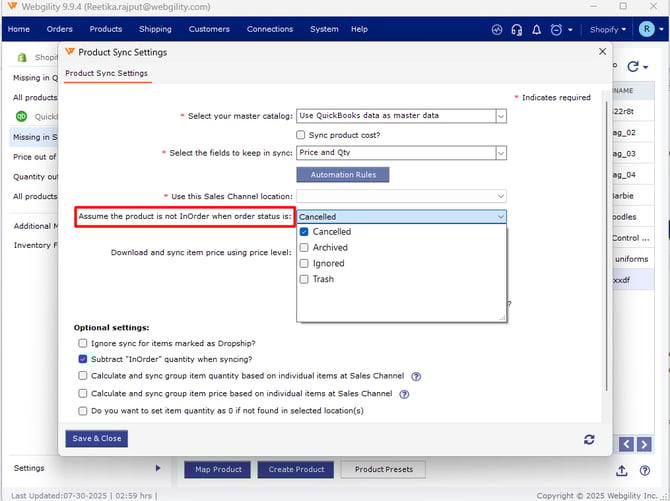
Task: Enable the Sync product cost checkbox
Action: point(301,135)
